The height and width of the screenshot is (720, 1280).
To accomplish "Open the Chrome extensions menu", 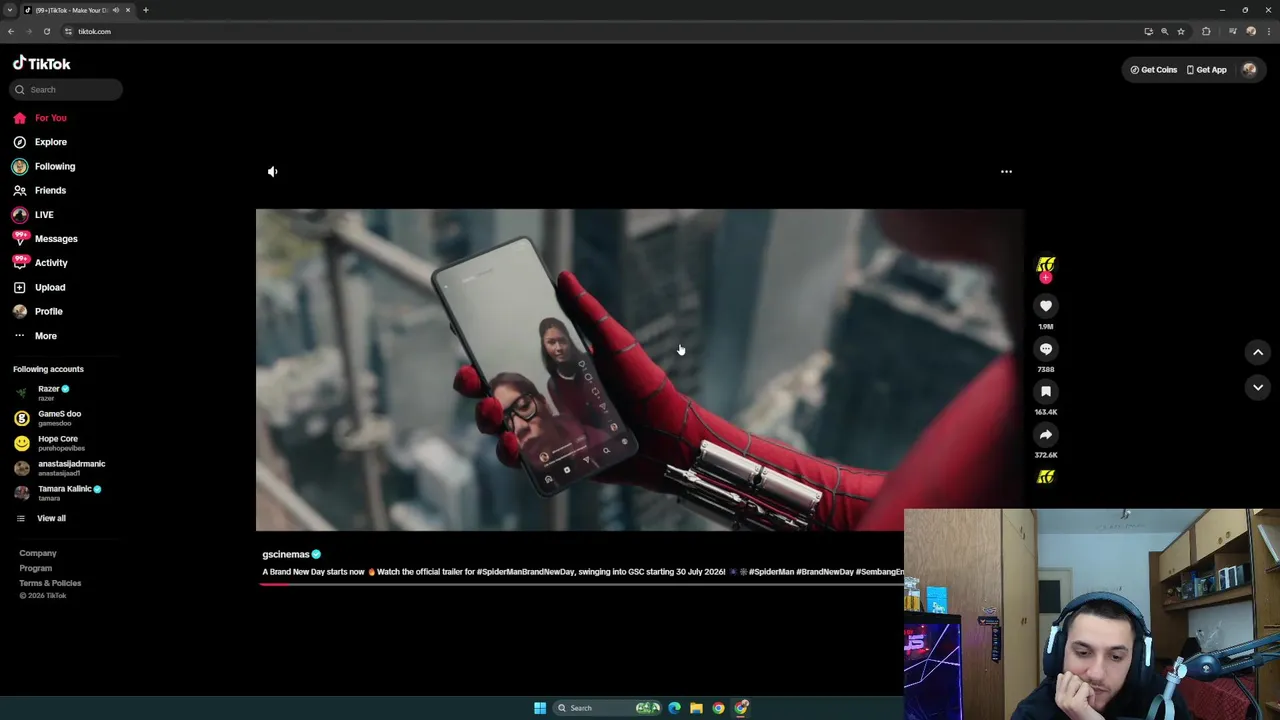I will pyautogui.click(x=1206, y=31).
